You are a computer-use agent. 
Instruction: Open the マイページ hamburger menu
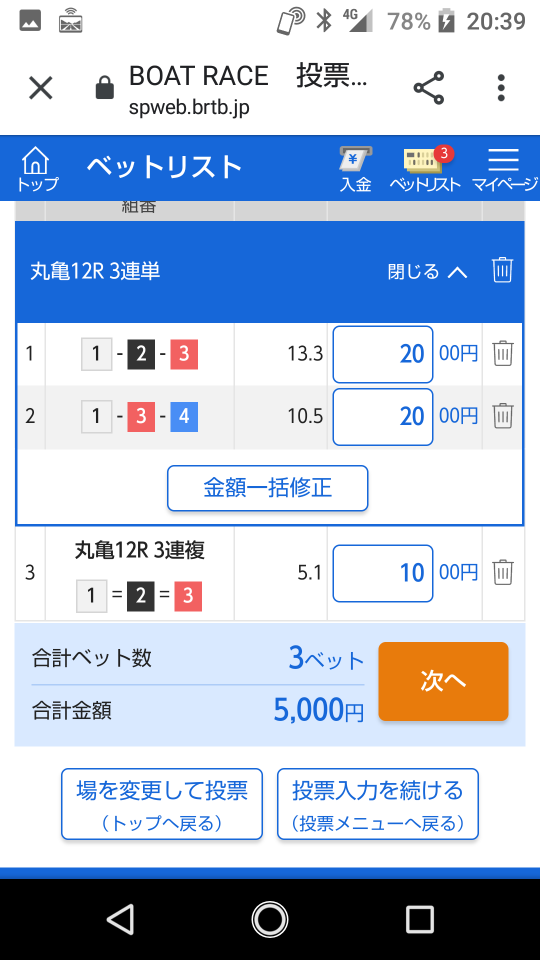pyautogui.click(x=504, y=170)
